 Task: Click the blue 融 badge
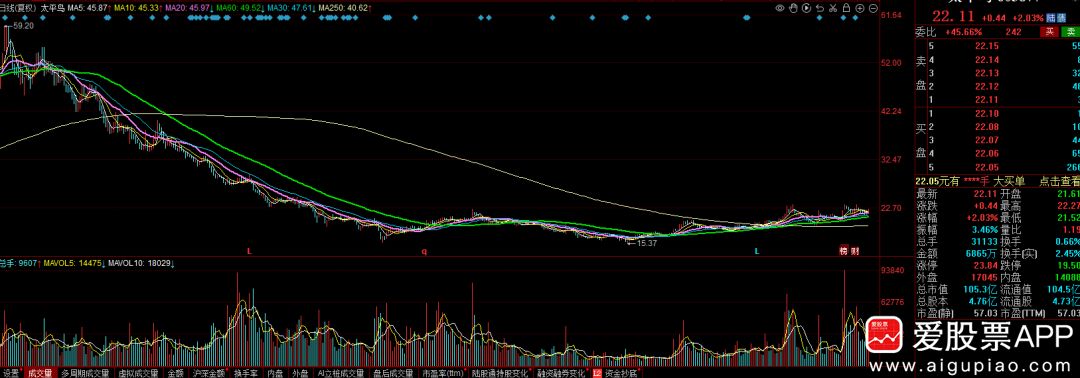pyautogui.click(x=1061, y=19)
